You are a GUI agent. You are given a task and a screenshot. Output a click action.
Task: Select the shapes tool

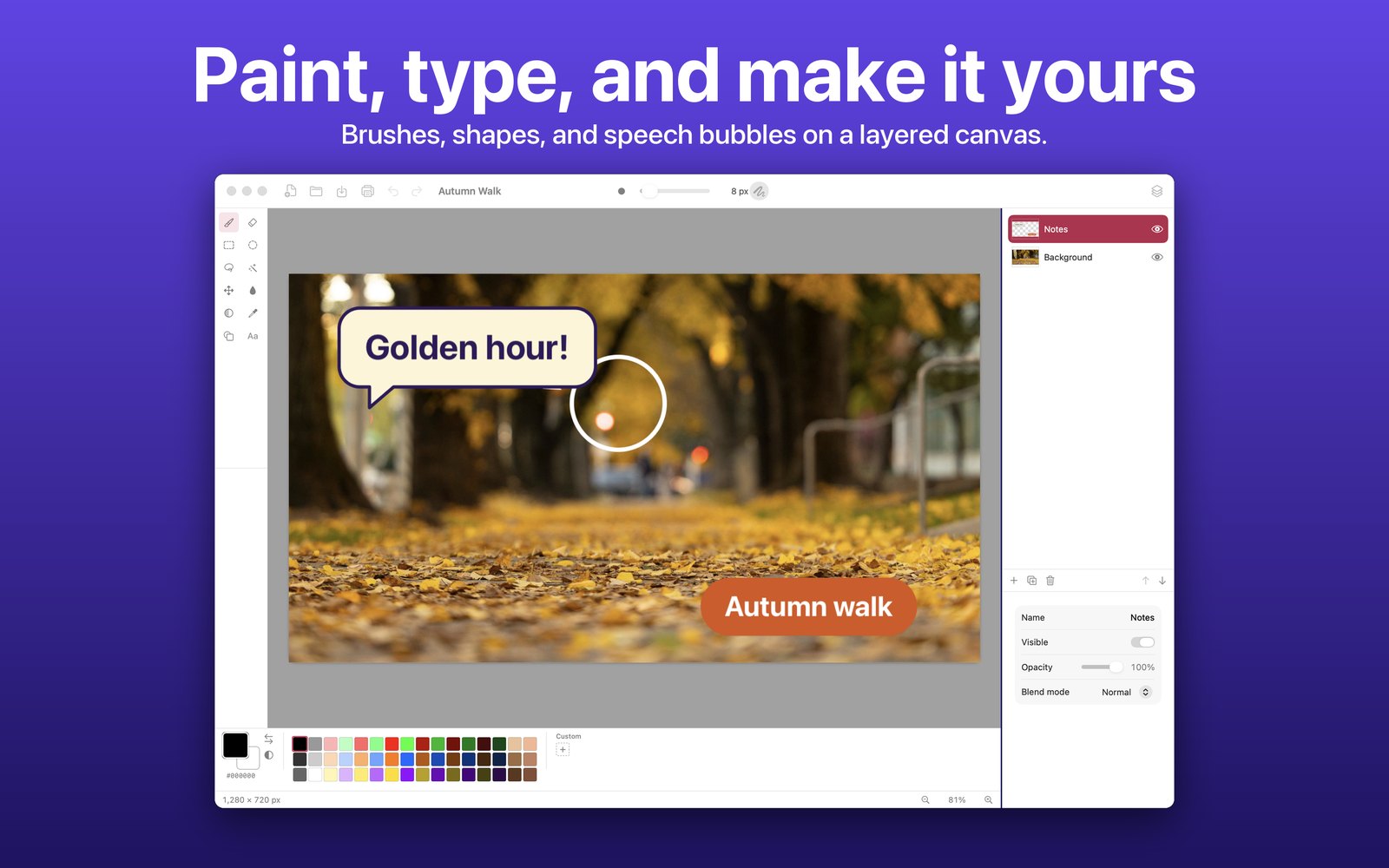229,336
